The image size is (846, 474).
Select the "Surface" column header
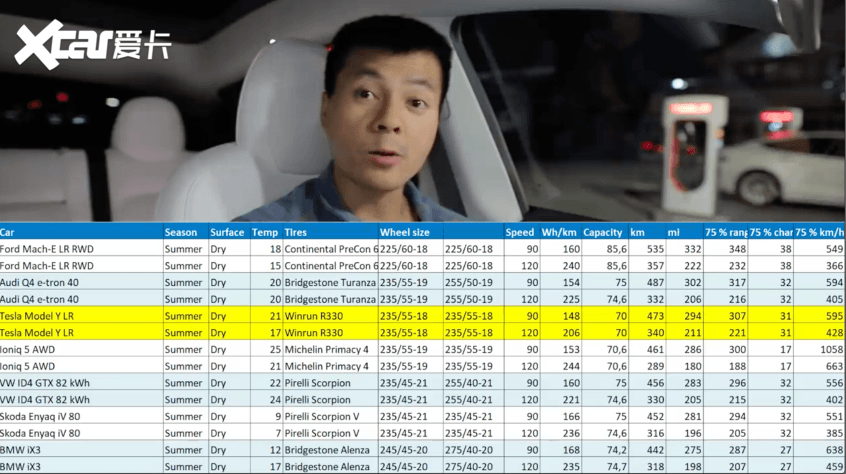tap(227, 232)
